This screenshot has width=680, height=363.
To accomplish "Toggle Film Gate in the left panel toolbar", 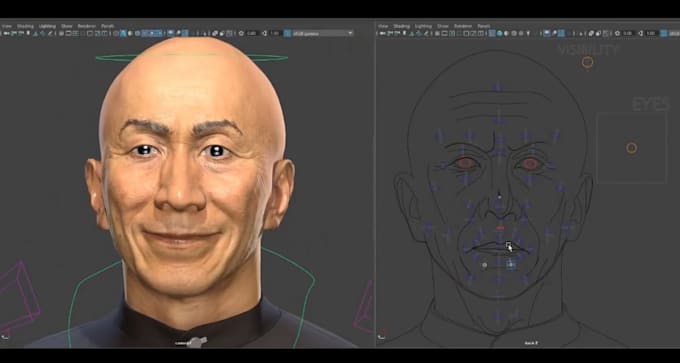I will click(x=68, y=33).
